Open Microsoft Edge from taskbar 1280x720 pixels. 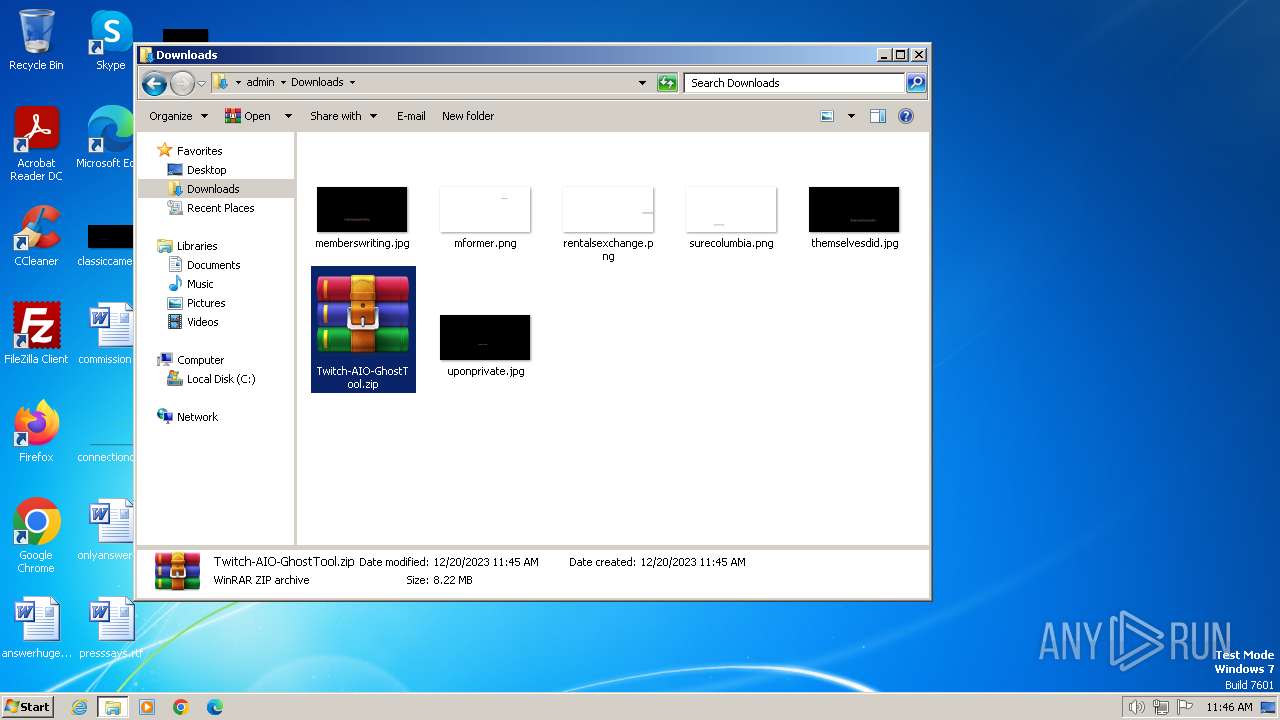coord(214,707)
